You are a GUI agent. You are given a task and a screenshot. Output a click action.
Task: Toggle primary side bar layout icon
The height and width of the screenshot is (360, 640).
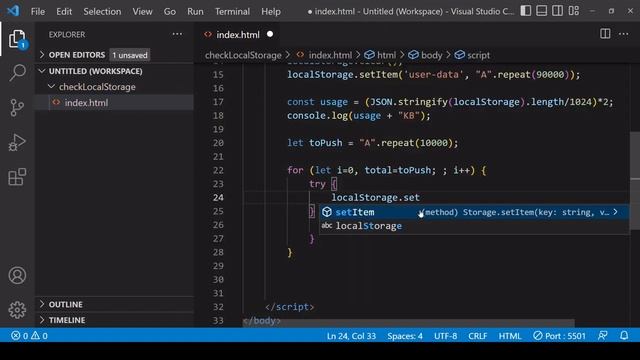point(526,11)
